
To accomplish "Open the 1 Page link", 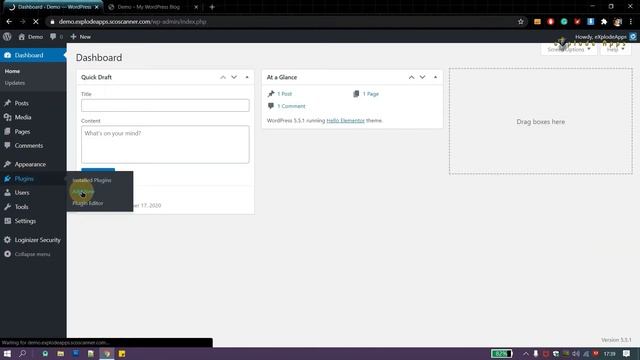I will [x=371, y=94].
